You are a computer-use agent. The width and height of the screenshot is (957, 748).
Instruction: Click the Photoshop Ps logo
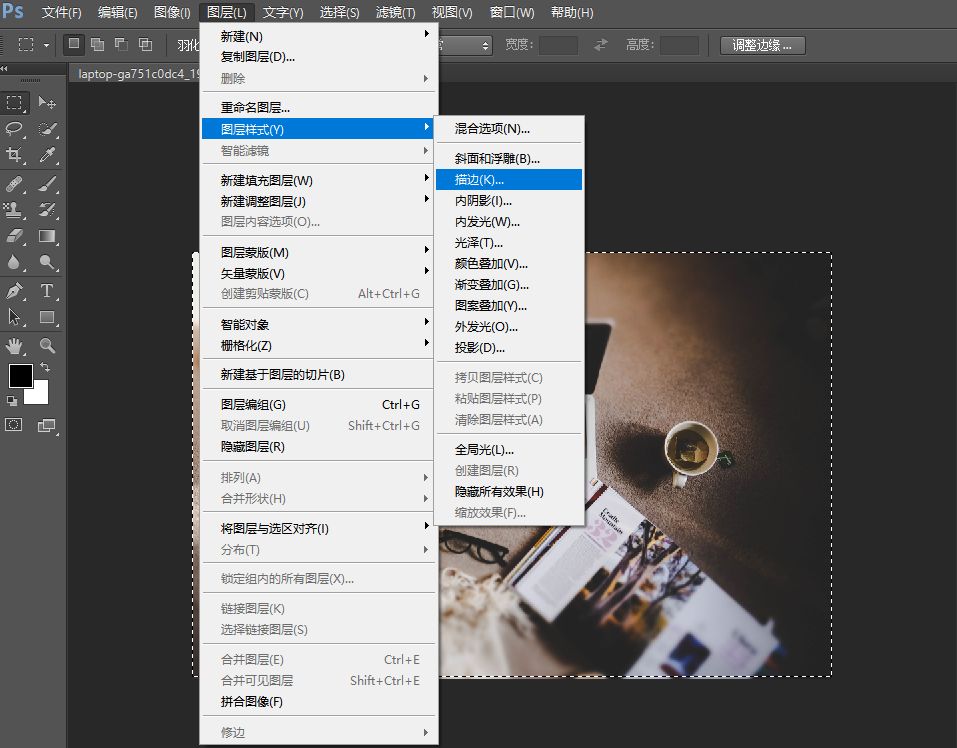click(x=13, y=11)
